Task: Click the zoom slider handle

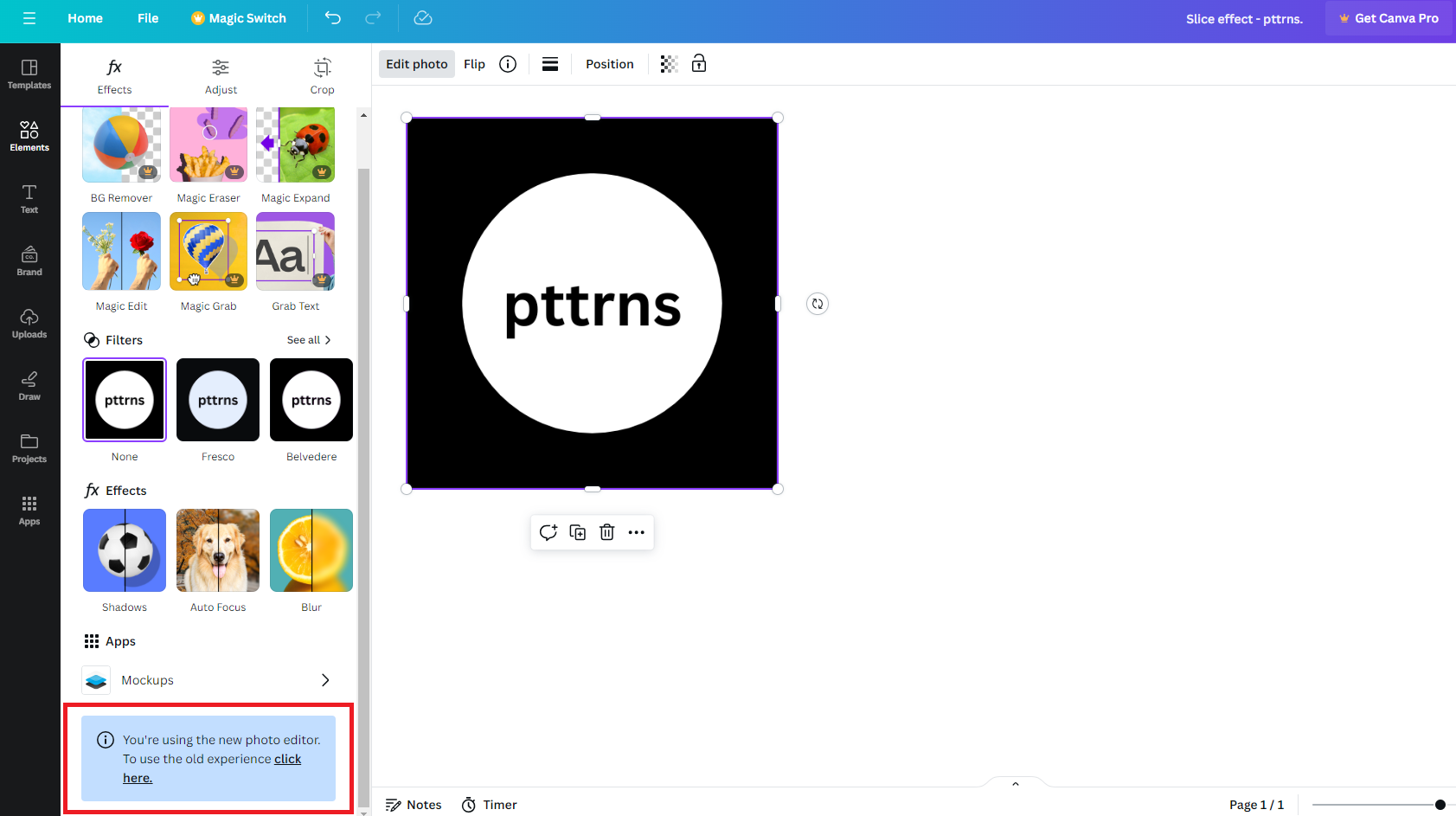Action: 1440,805
